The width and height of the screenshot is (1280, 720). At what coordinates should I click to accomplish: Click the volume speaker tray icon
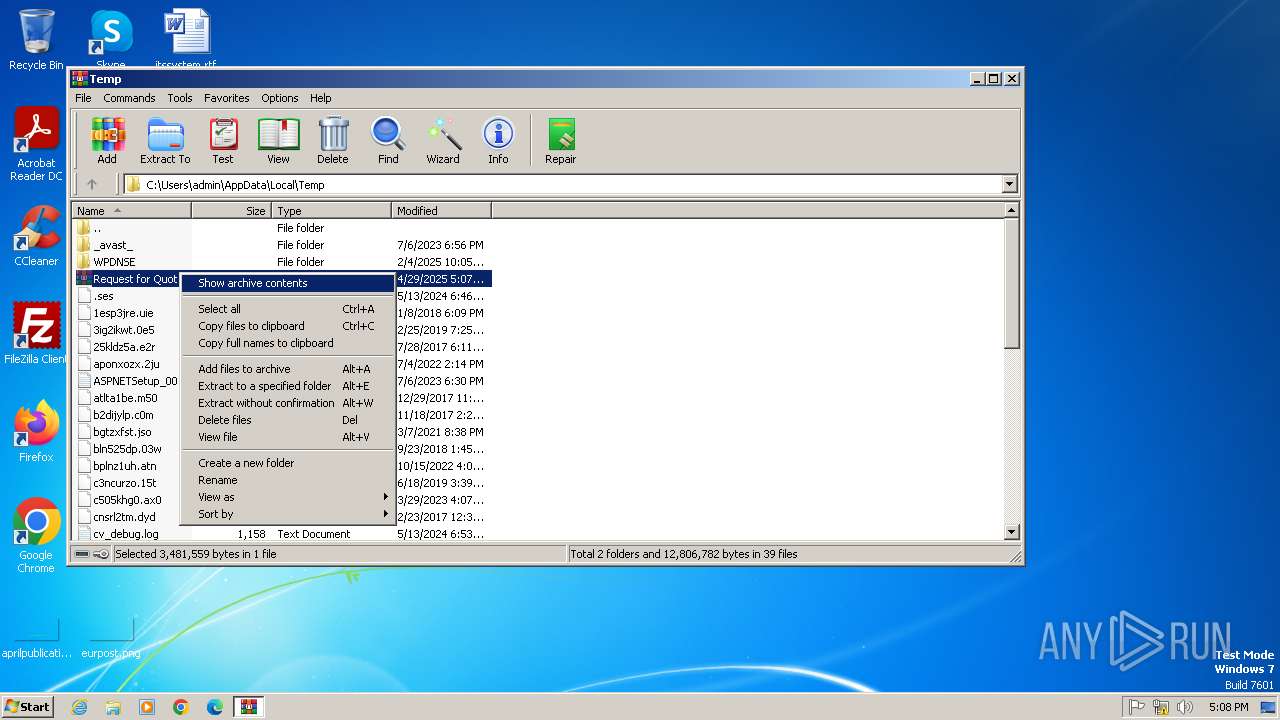(x=1185, y=707)
